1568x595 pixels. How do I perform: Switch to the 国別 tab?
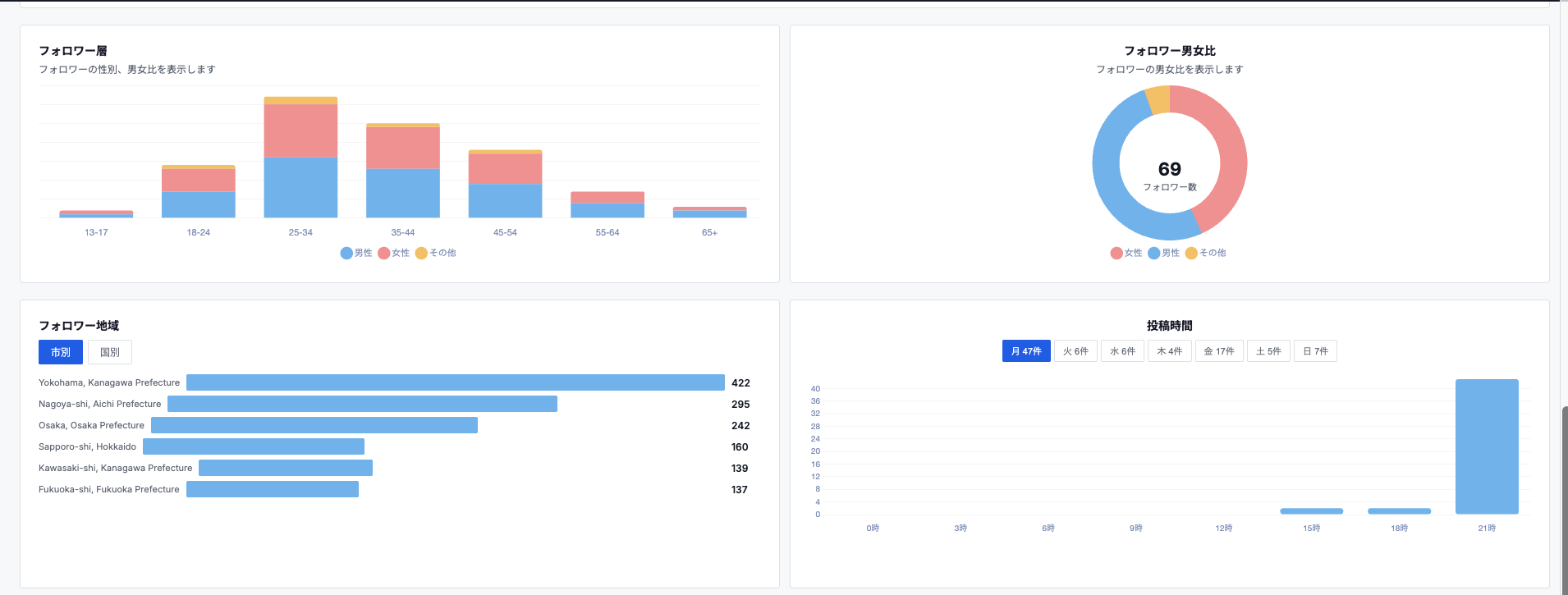(x=110, y=352)
